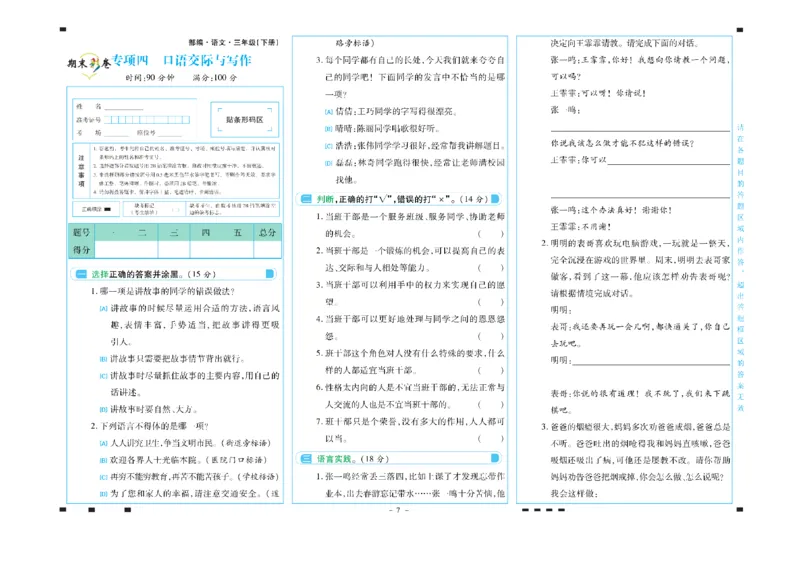Click the 题号 header cell in score table
The height and width of the screenshot is (566, 800).
coord(81,232)
